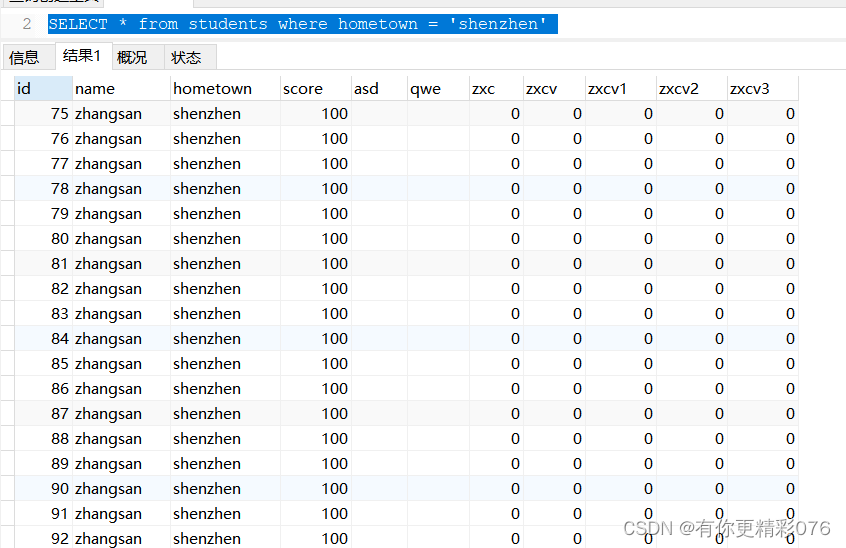Click zxcv3 value 0 in row 86
Screen dimensions: 846x548
[x=763, y=388]
